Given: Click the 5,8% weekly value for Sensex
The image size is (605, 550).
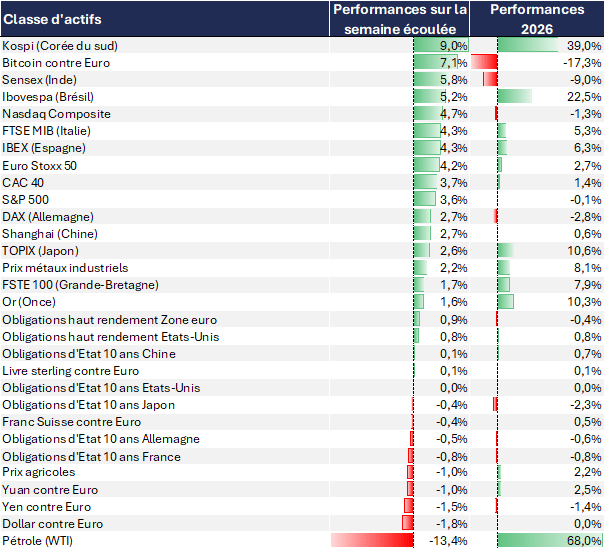Looking at the screenshot, I should [453, 80].
